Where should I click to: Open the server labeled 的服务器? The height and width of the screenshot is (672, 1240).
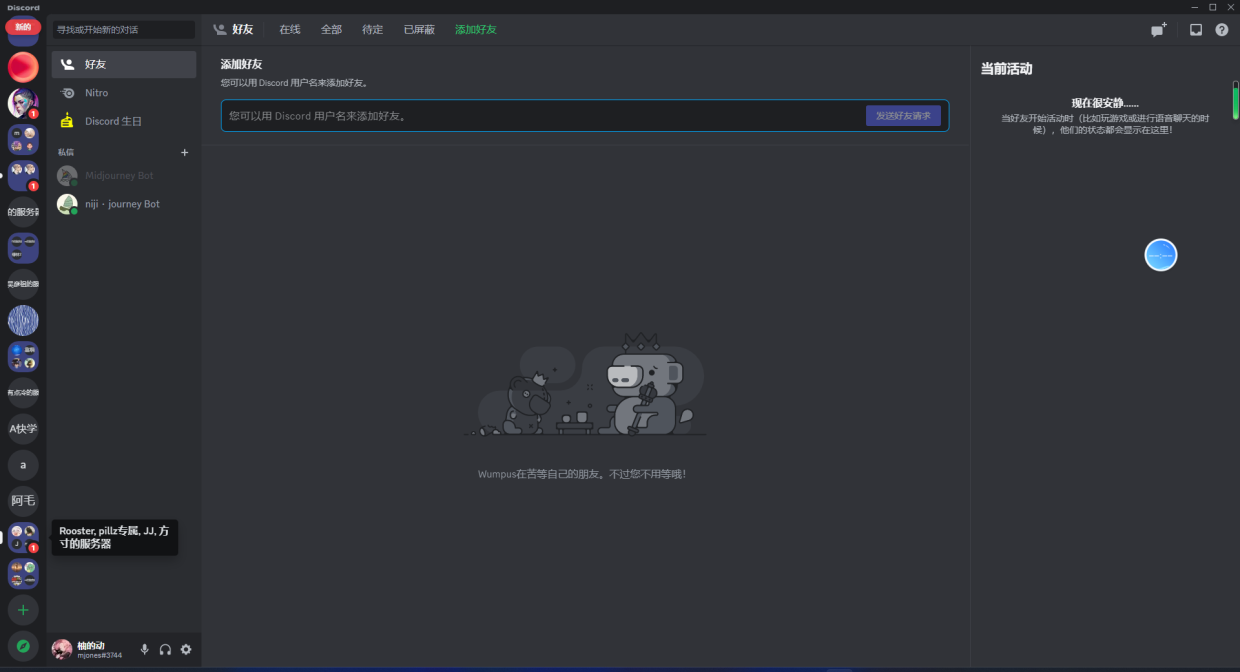pos(23,212)
